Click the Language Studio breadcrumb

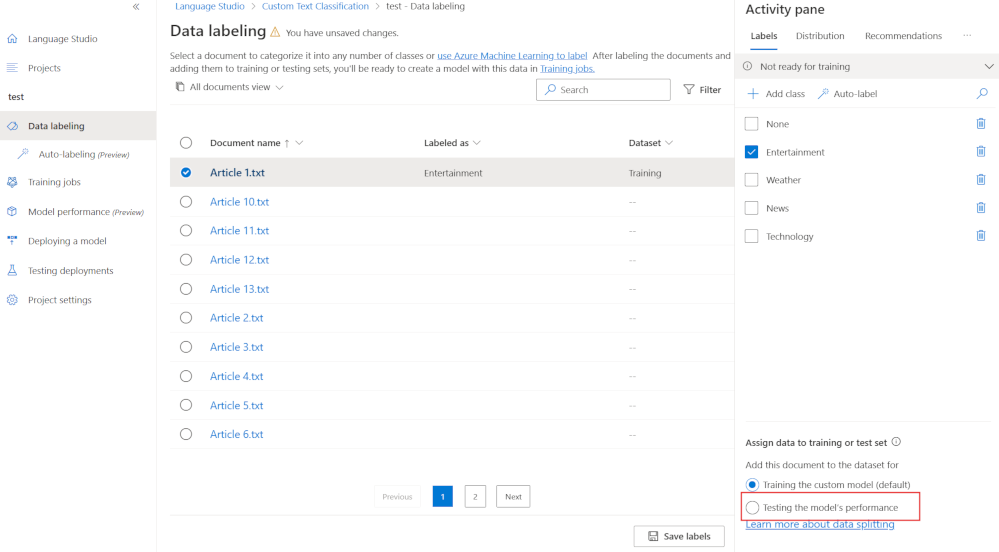pyautogui.click(x=210, y=6)
